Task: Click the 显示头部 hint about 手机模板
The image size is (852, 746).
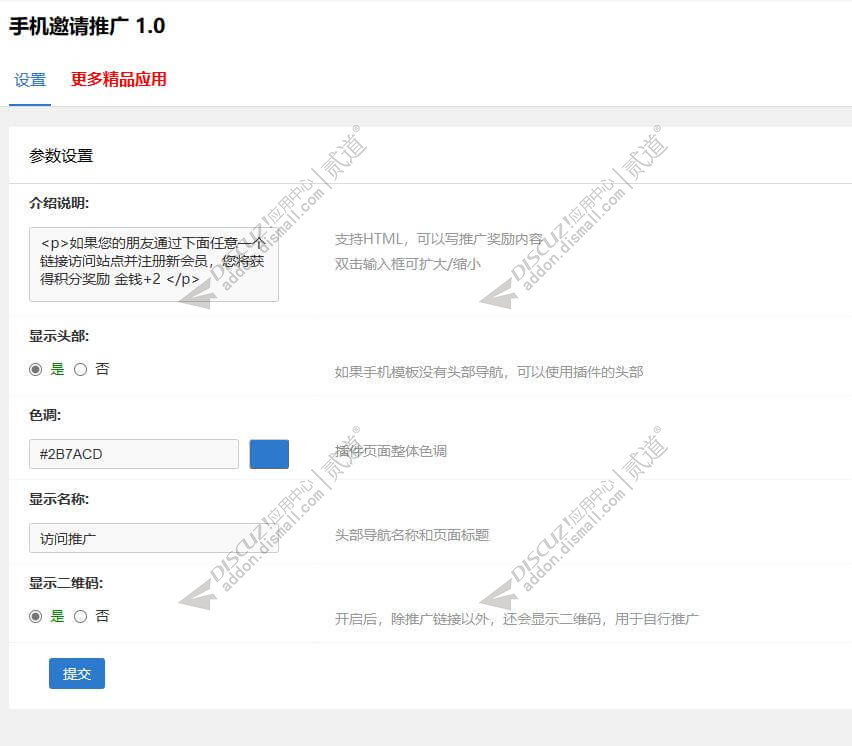Action: tap(489, 372)
